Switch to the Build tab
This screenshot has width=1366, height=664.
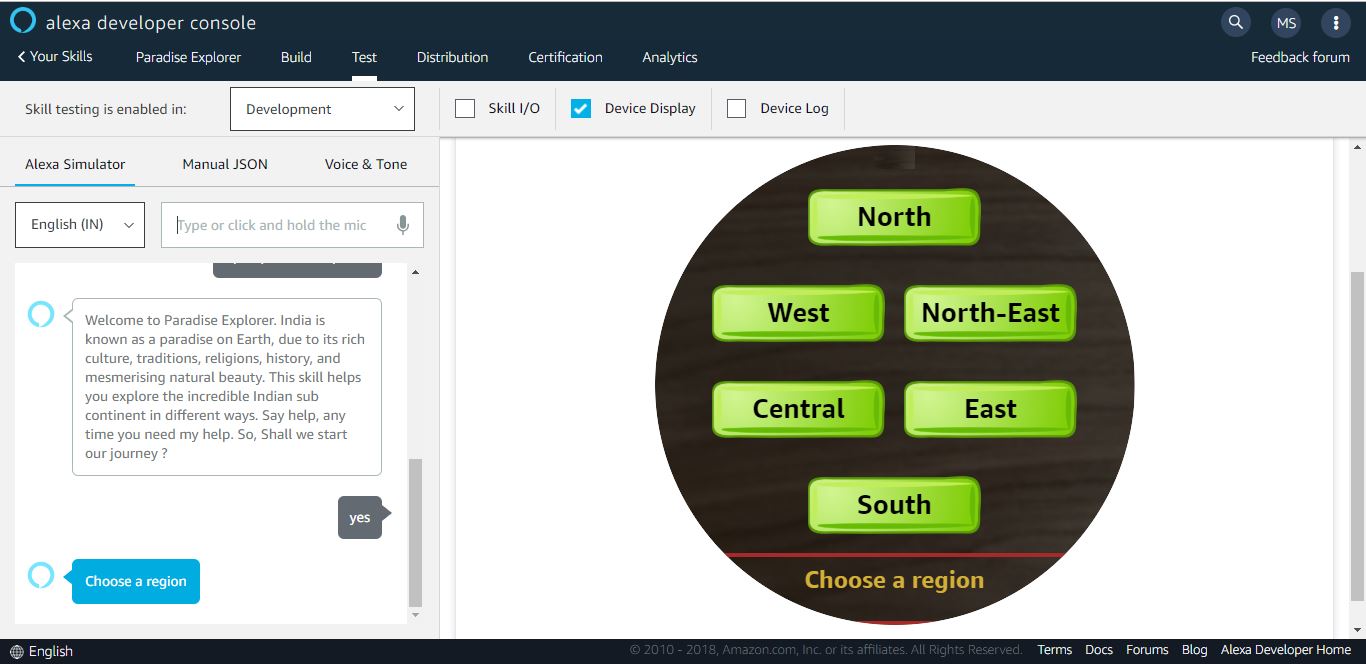[296, 57]
